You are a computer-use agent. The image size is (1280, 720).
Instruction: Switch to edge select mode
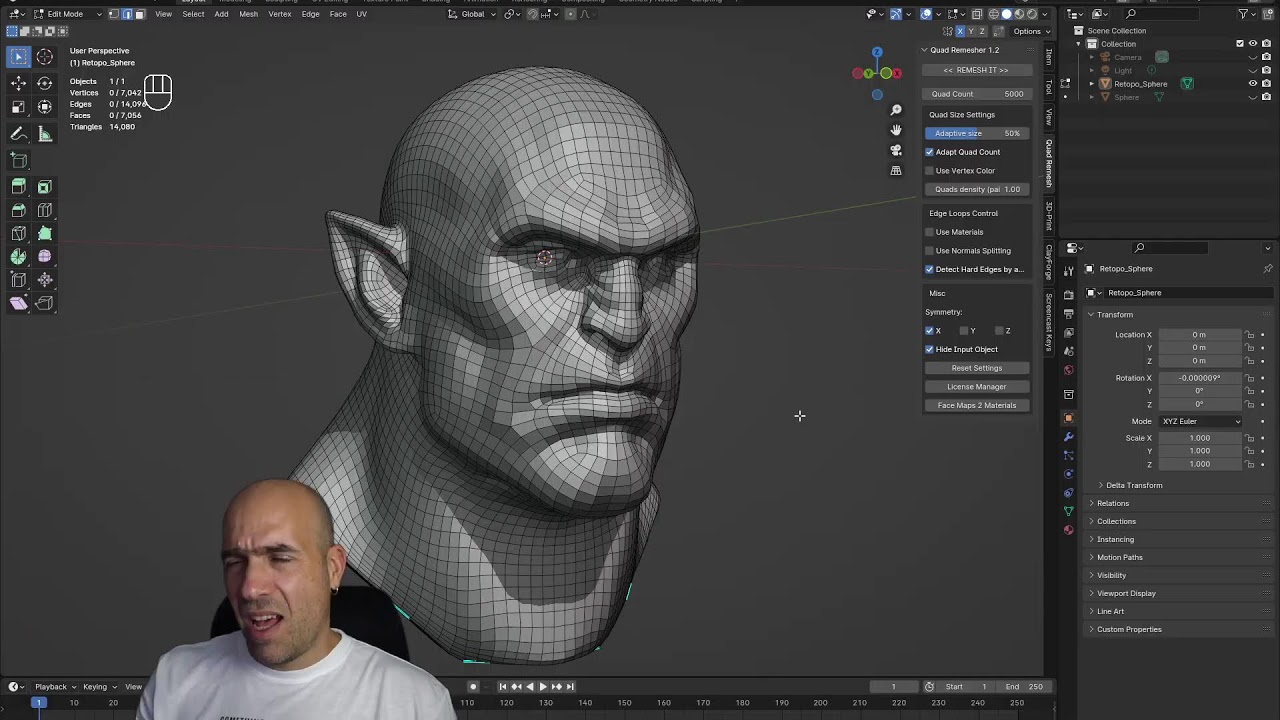[126, 14]
